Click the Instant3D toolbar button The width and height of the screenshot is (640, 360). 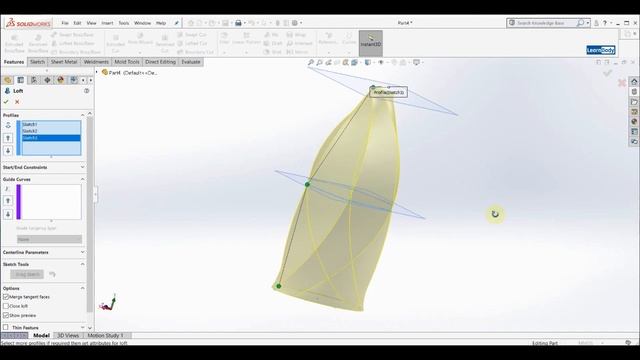point(371,43)
